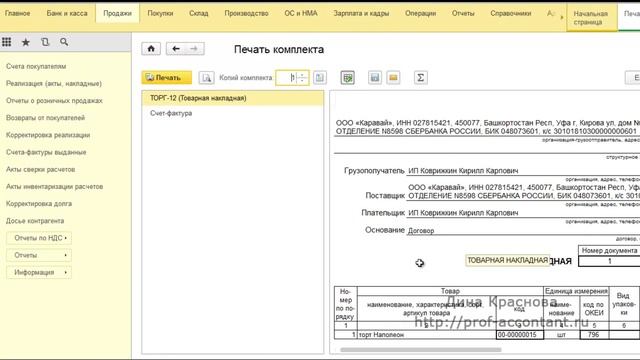Select ТОРГ-12 (Товарная накладная) in list

pos(233,98)
